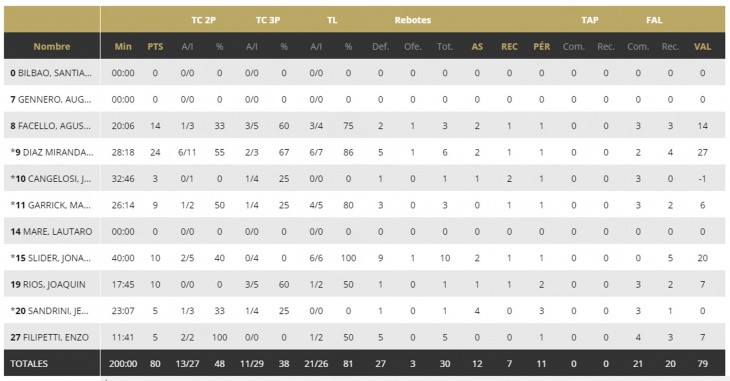Select the AS assists column header
Screen dimensions: 730x381
477,47
